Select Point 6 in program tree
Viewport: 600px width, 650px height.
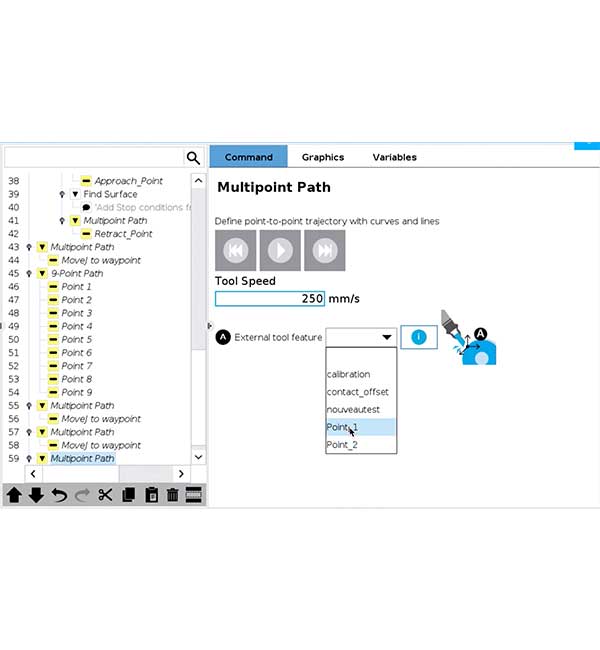pos(76,353)
